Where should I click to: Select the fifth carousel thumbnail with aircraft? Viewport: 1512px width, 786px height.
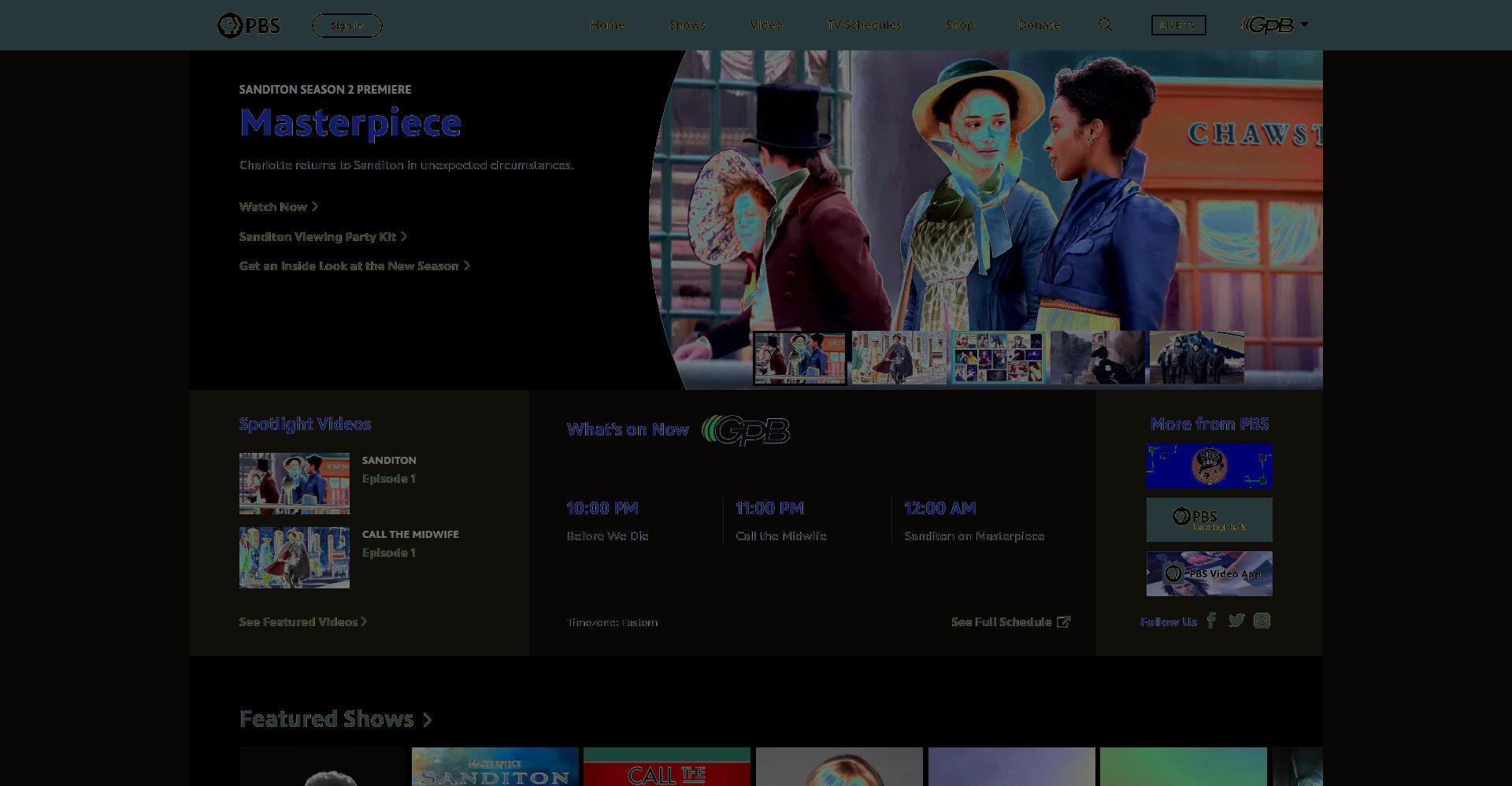coord(1196,358)
